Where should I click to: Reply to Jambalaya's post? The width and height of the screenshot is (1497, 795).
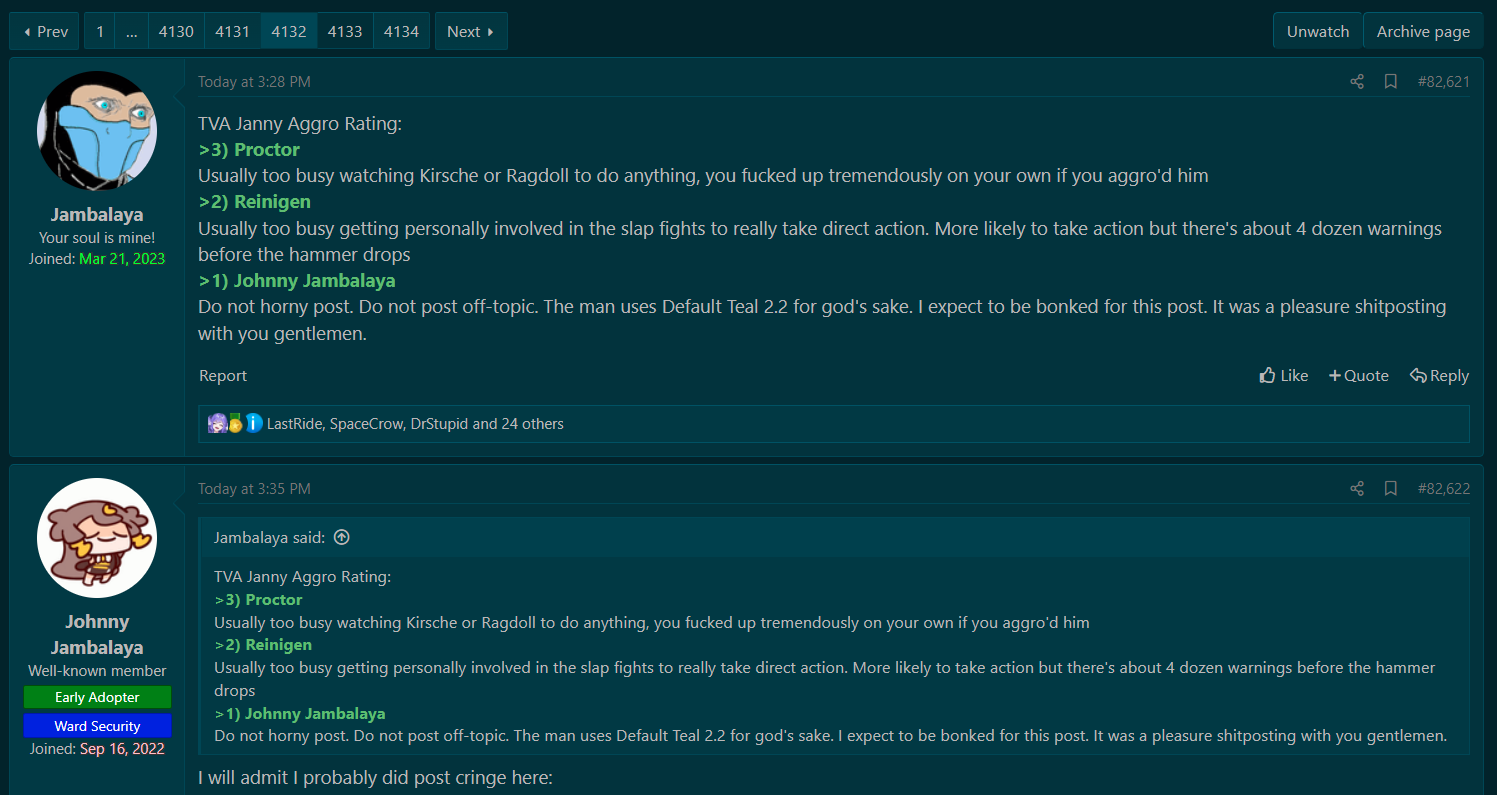1439,376
